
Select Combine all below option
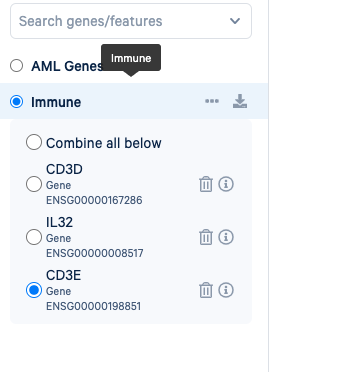click(34, 142)
